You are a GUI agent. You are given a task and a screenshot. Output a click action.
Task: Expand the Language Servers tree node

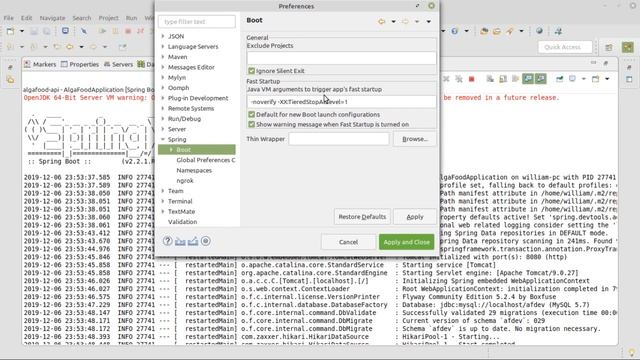[163, 47]
